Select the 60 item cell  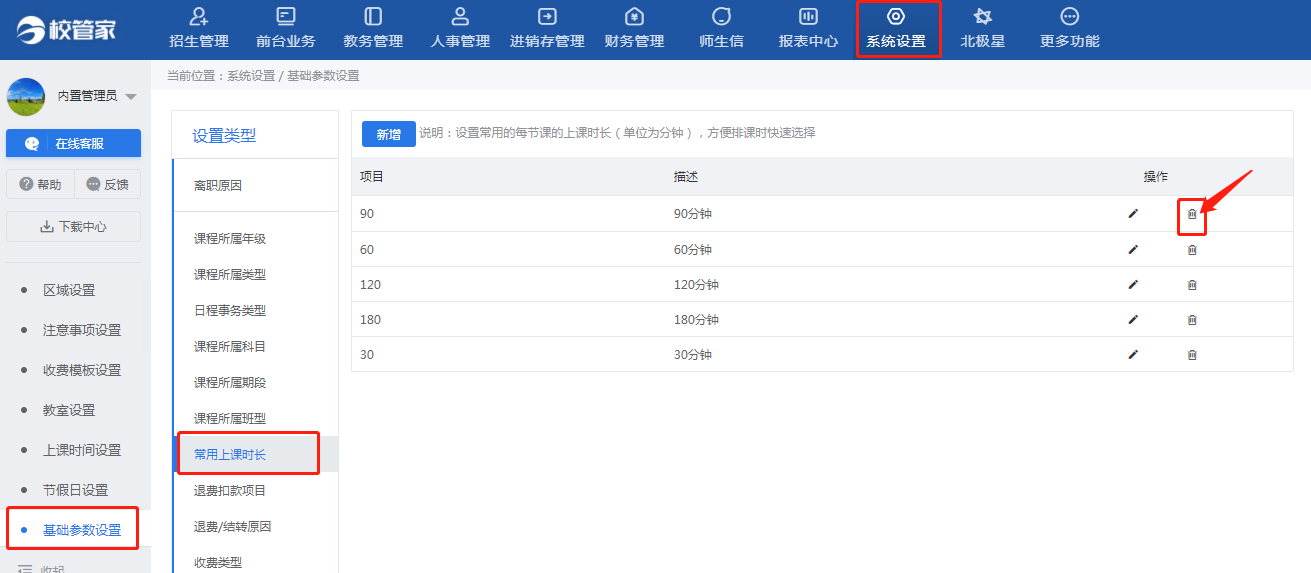(x=367, y=250)
